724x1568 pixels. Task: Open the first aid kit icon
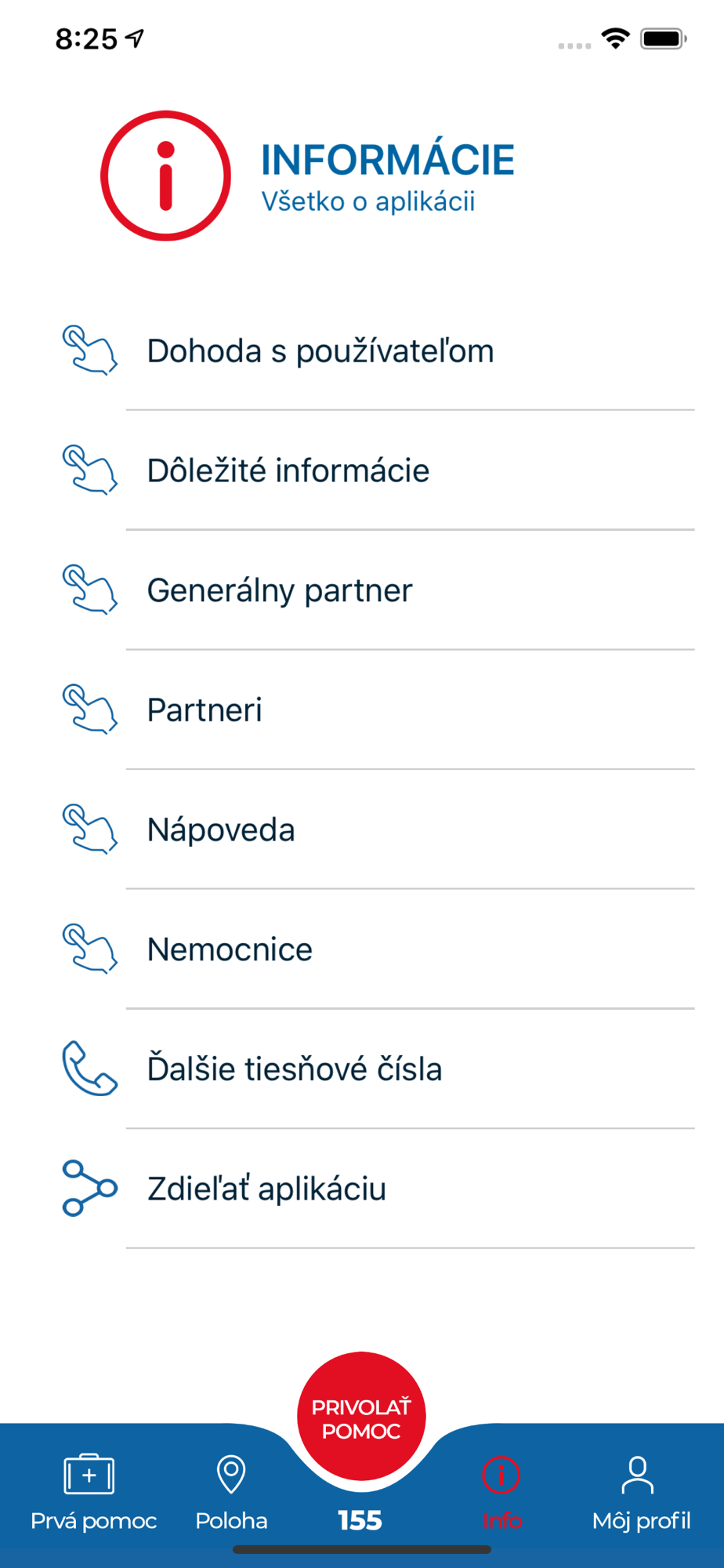tap(89, 1475)
